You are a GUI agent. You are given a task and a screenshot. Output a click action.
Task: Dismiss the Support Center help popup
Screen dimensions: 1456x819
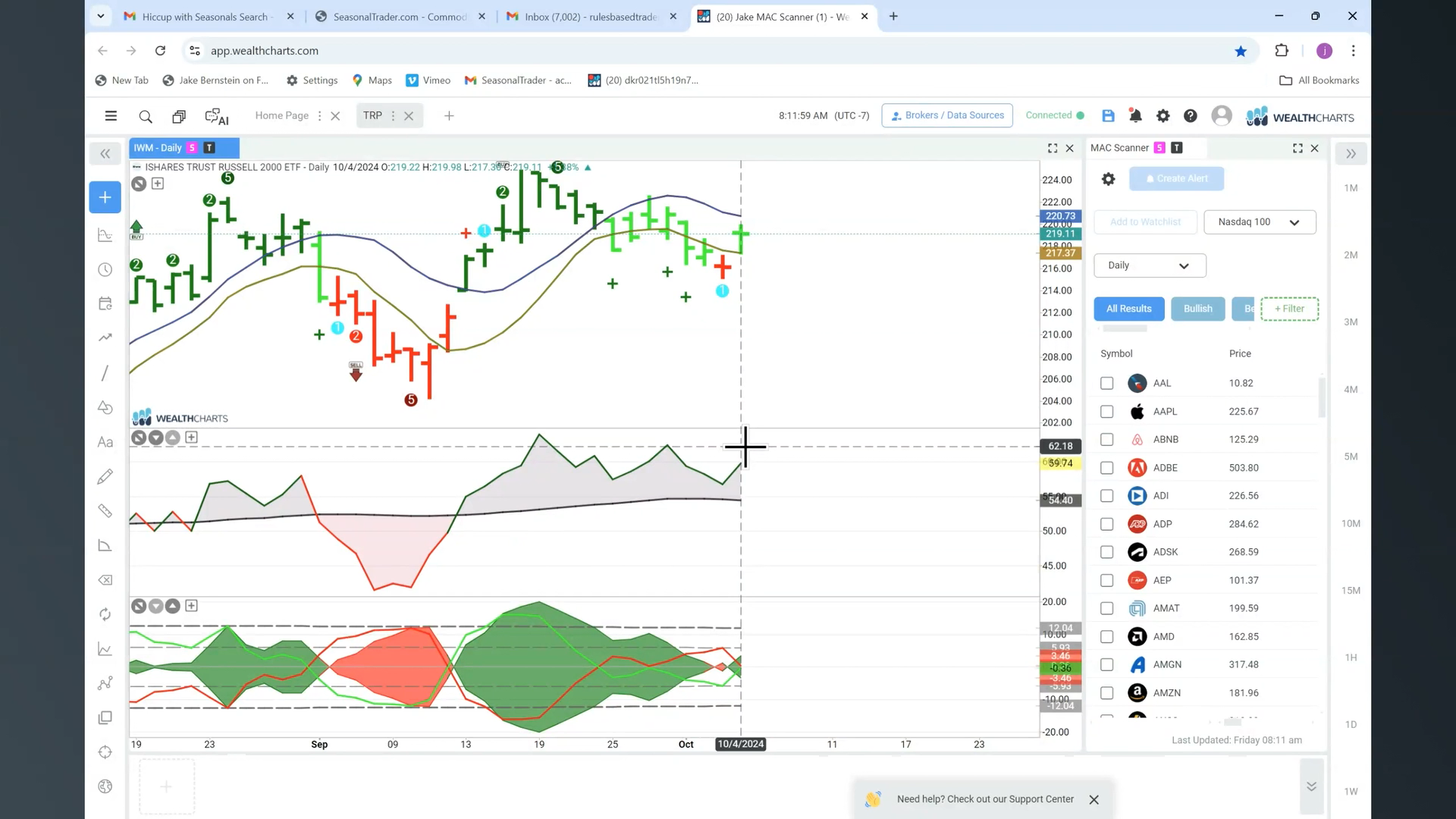click(x=1094, y=800)
